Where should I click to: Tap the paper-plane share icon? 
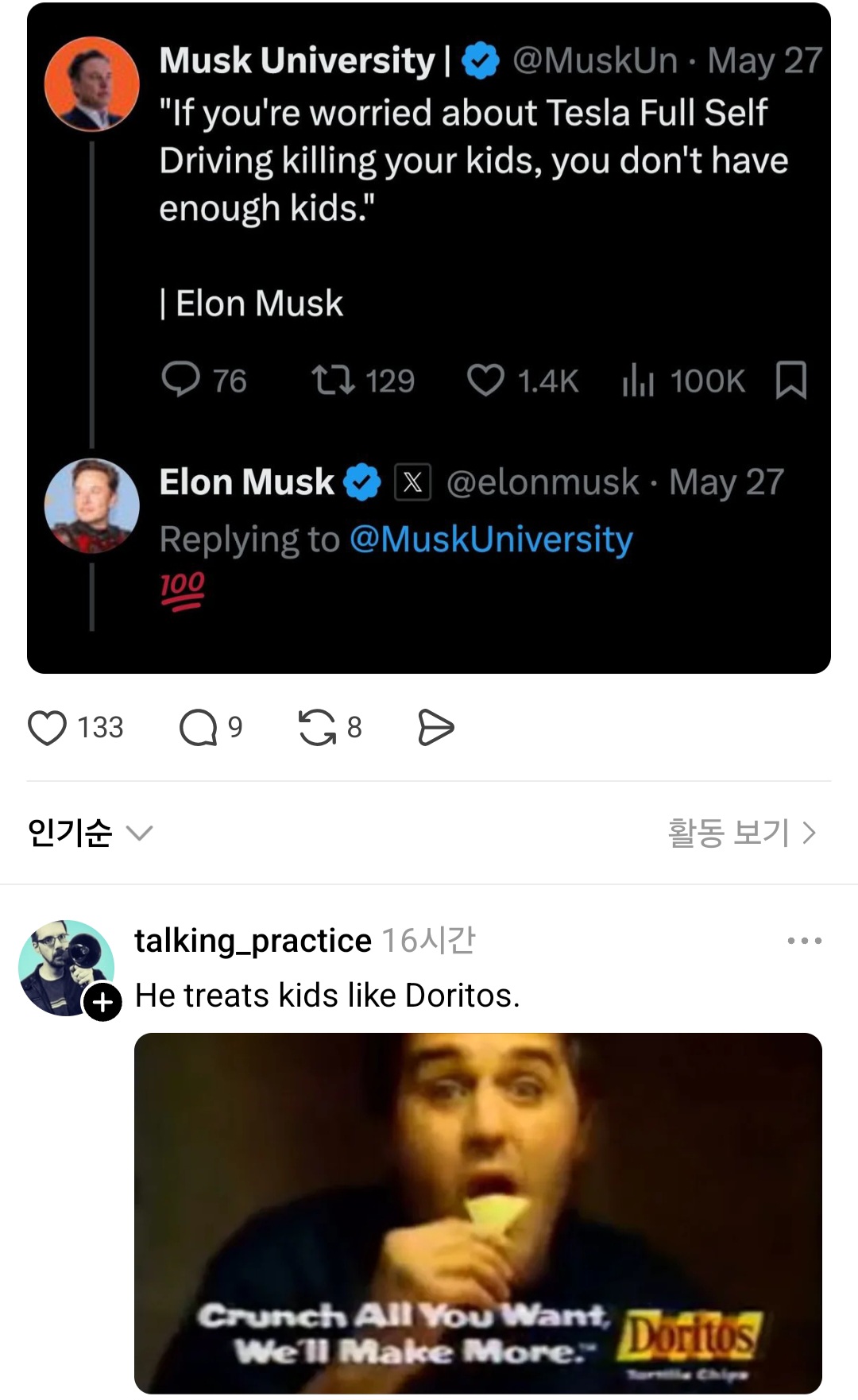(x=435, y=728)
